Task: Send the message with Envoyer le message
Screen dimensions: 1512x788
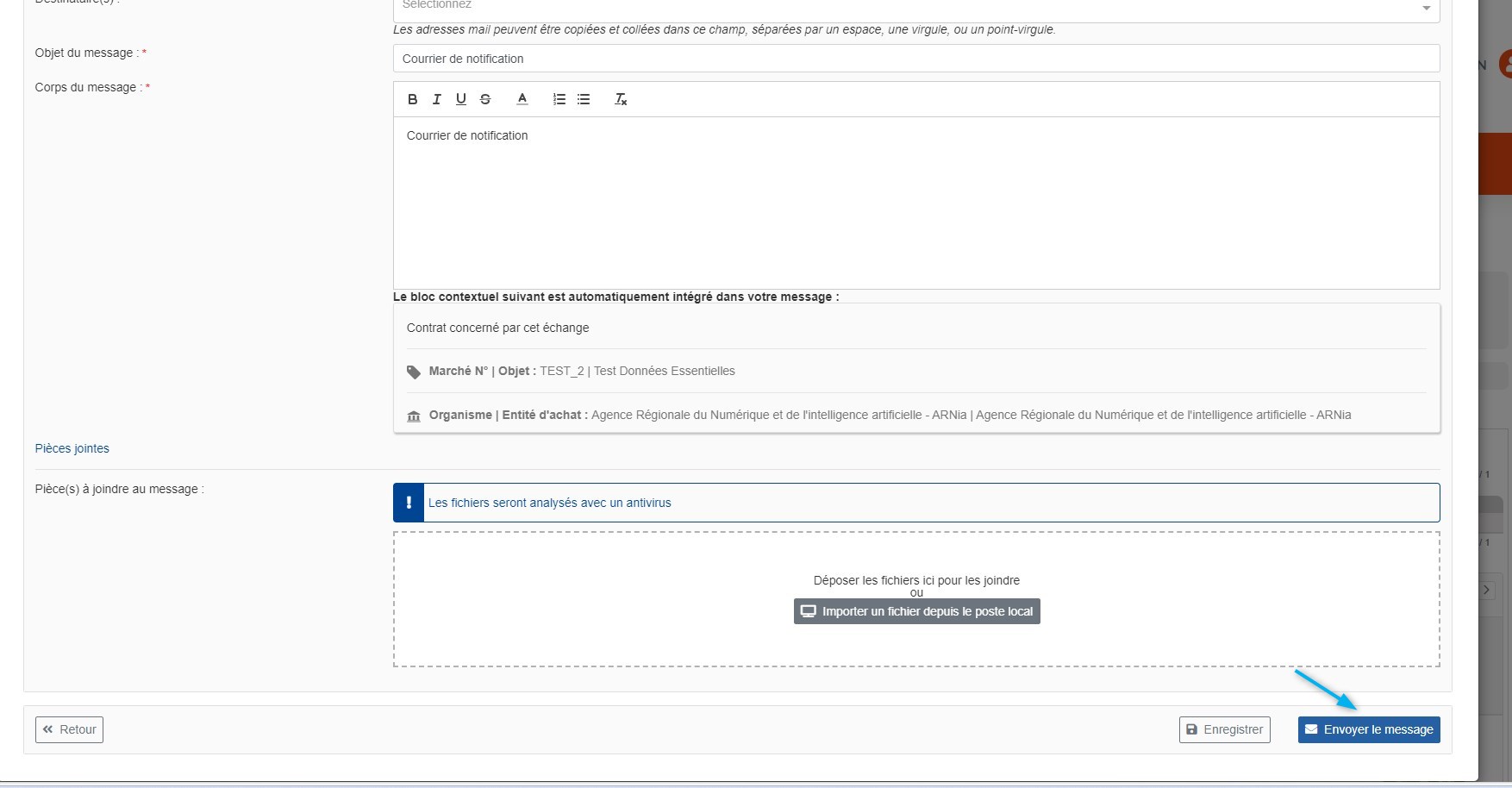Action: point(1369,729)
